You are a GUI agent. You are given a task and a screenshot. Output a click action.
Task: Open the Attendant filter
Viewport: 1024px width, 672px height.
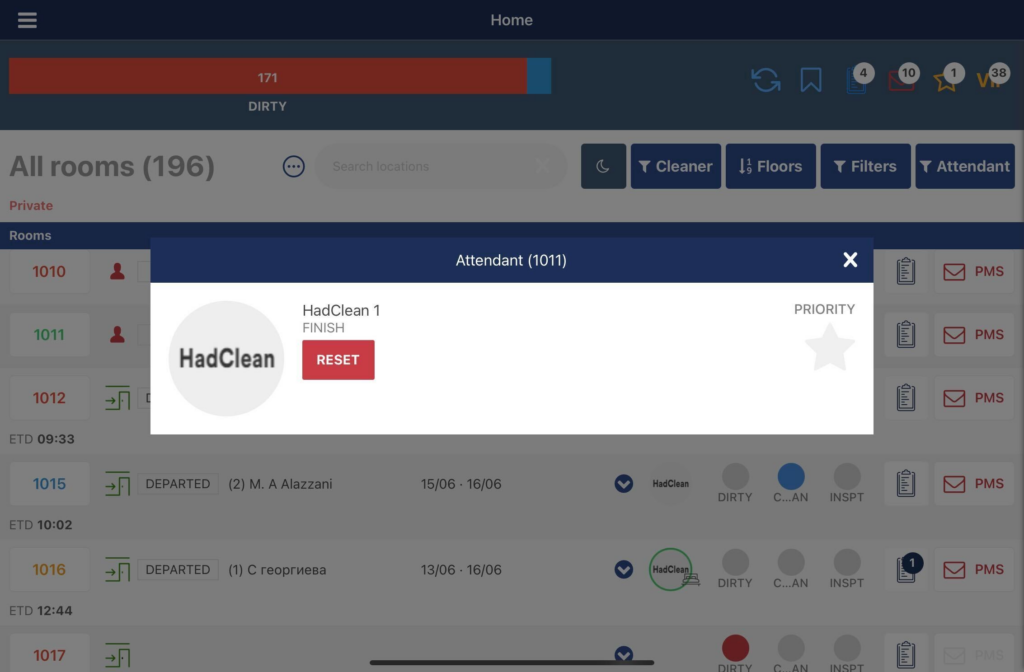pos(964,166)
